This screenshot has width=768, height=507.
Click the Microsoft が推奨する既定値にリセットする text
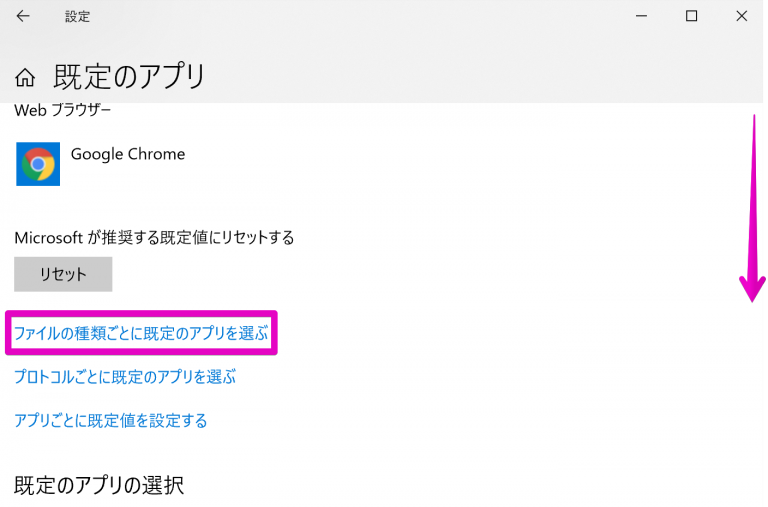point(154,238)
